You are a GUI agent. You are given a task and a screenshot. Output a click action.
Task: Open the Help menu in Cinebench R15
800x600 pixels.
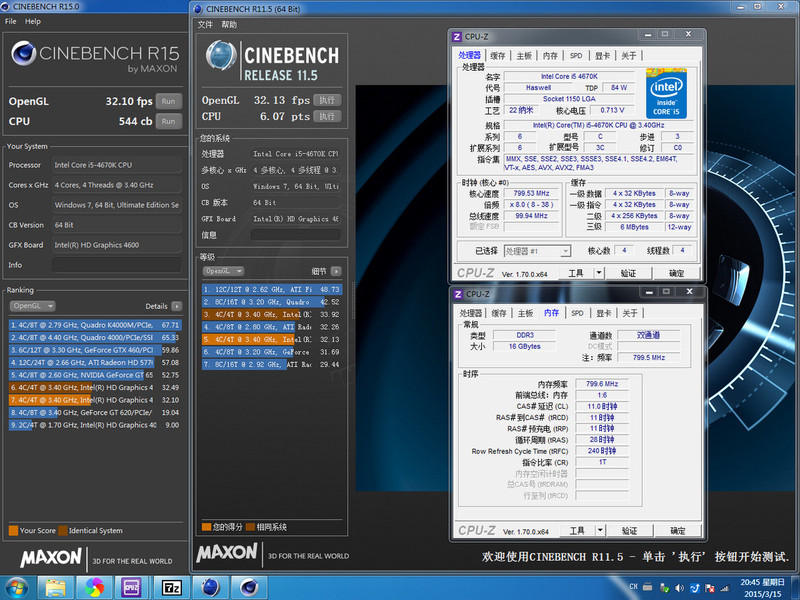[x=33, y=21]
